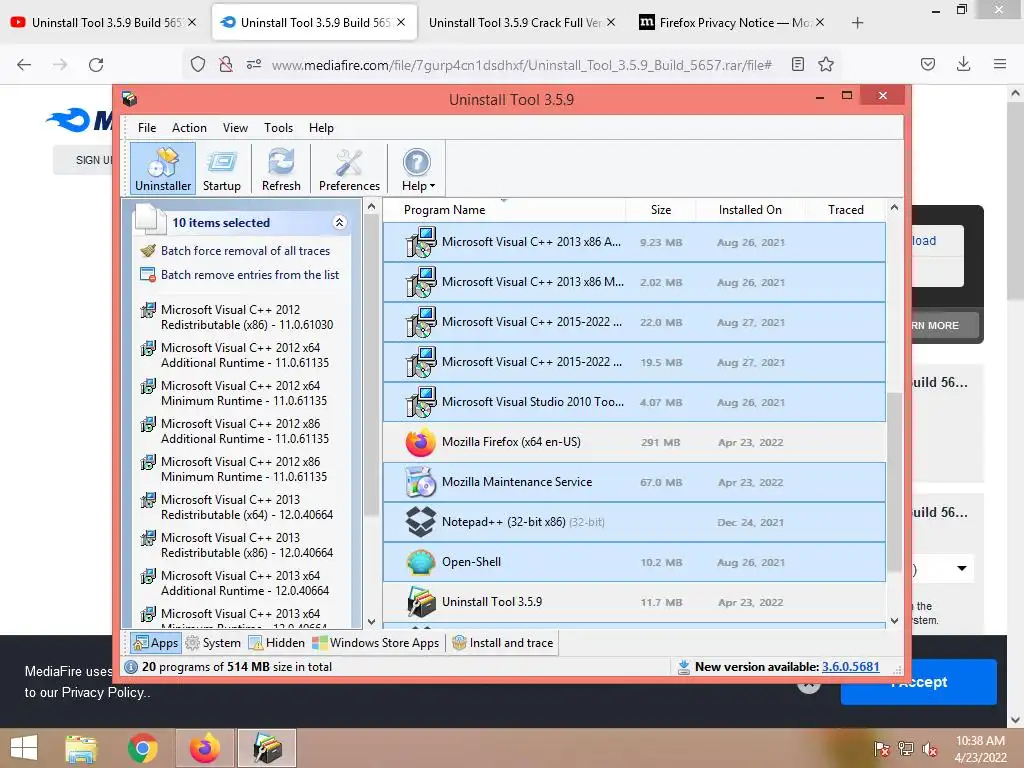Sort by Size column header
Image resolution: width=1024 pixels, height=768 pixels.
point(661,210)
